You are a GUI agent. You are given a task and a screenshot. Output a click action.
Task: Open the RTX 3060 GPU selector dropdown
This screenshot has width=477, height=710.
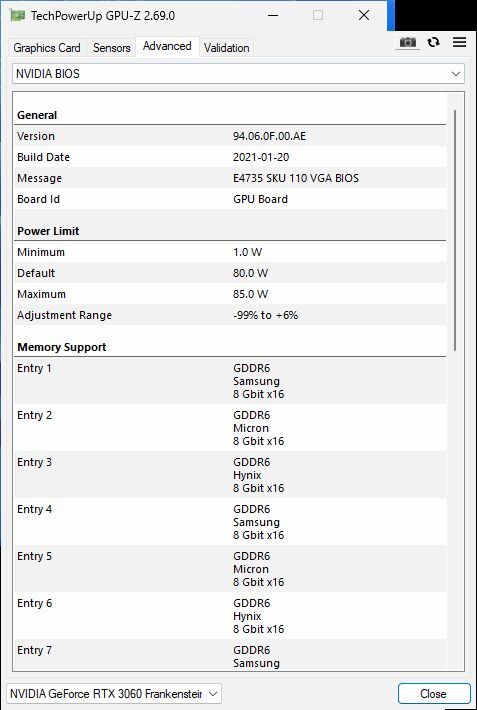coord(114,693)
